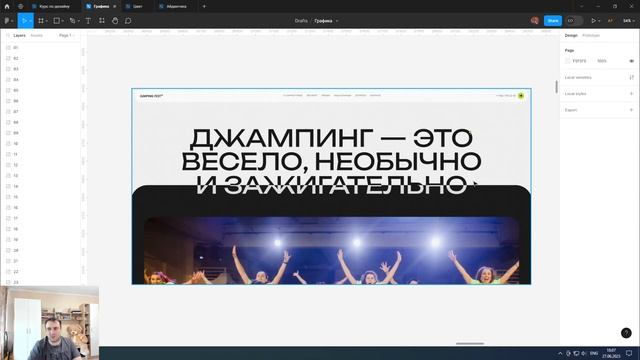The height and width of the screenshot is (360, 640).
Task: Click the A? missing fonts button
Action: pos(611,20)
